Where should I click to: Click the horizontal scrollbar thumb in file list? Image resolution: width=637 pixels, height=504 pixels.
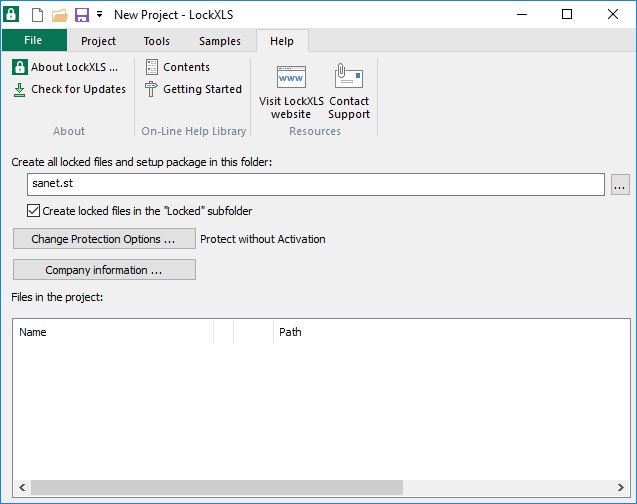click(x=217, y=487)
